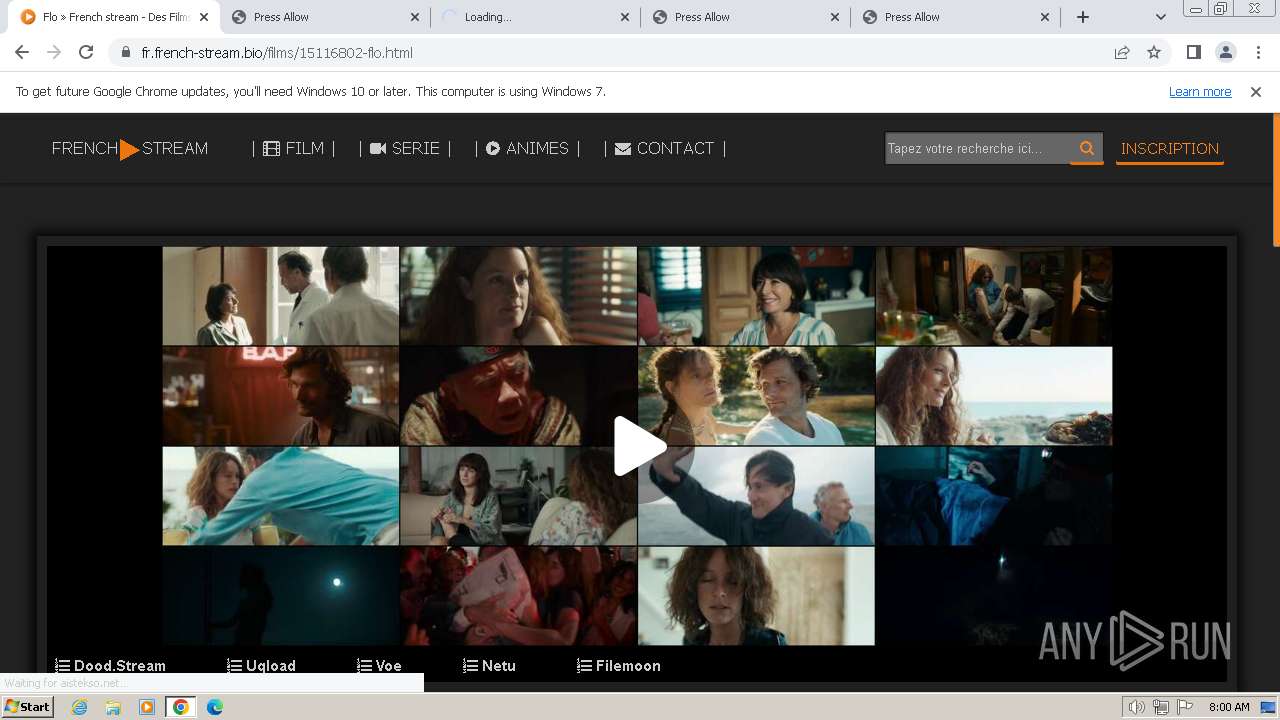
Task: Click the play icon beside ANIMES
Action: click(493, 149)
